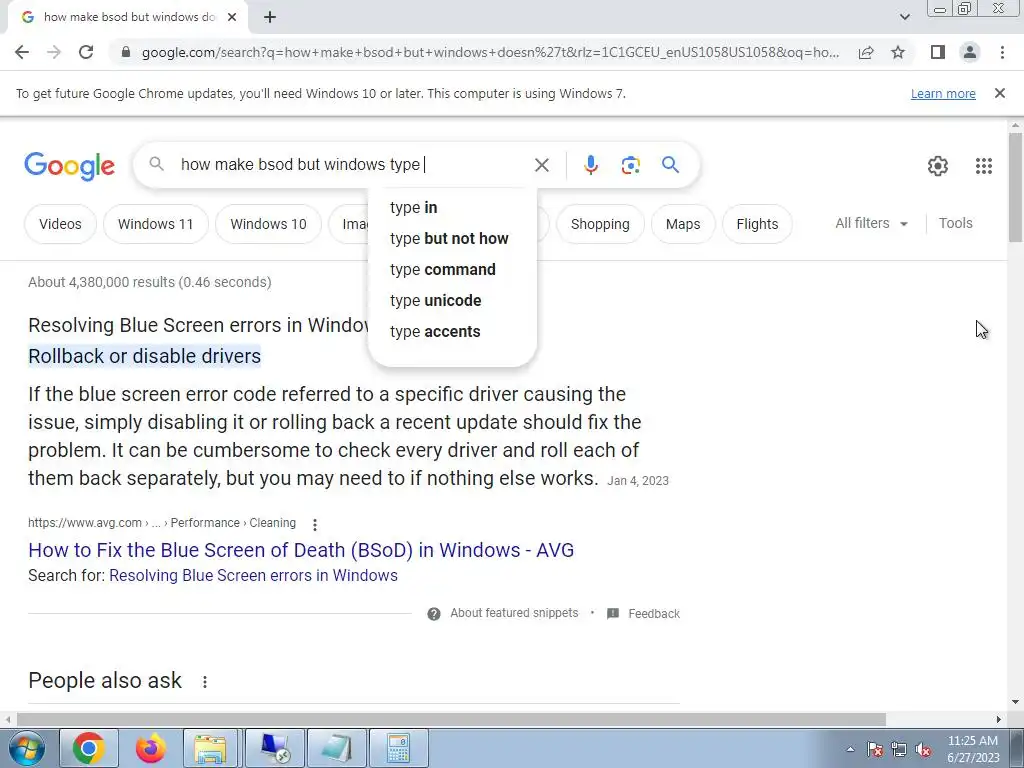Image resolution: width=1024 pixels, height=768 pixels.
Task: Open People also ask options menu
Action: (x=204, y=681)
